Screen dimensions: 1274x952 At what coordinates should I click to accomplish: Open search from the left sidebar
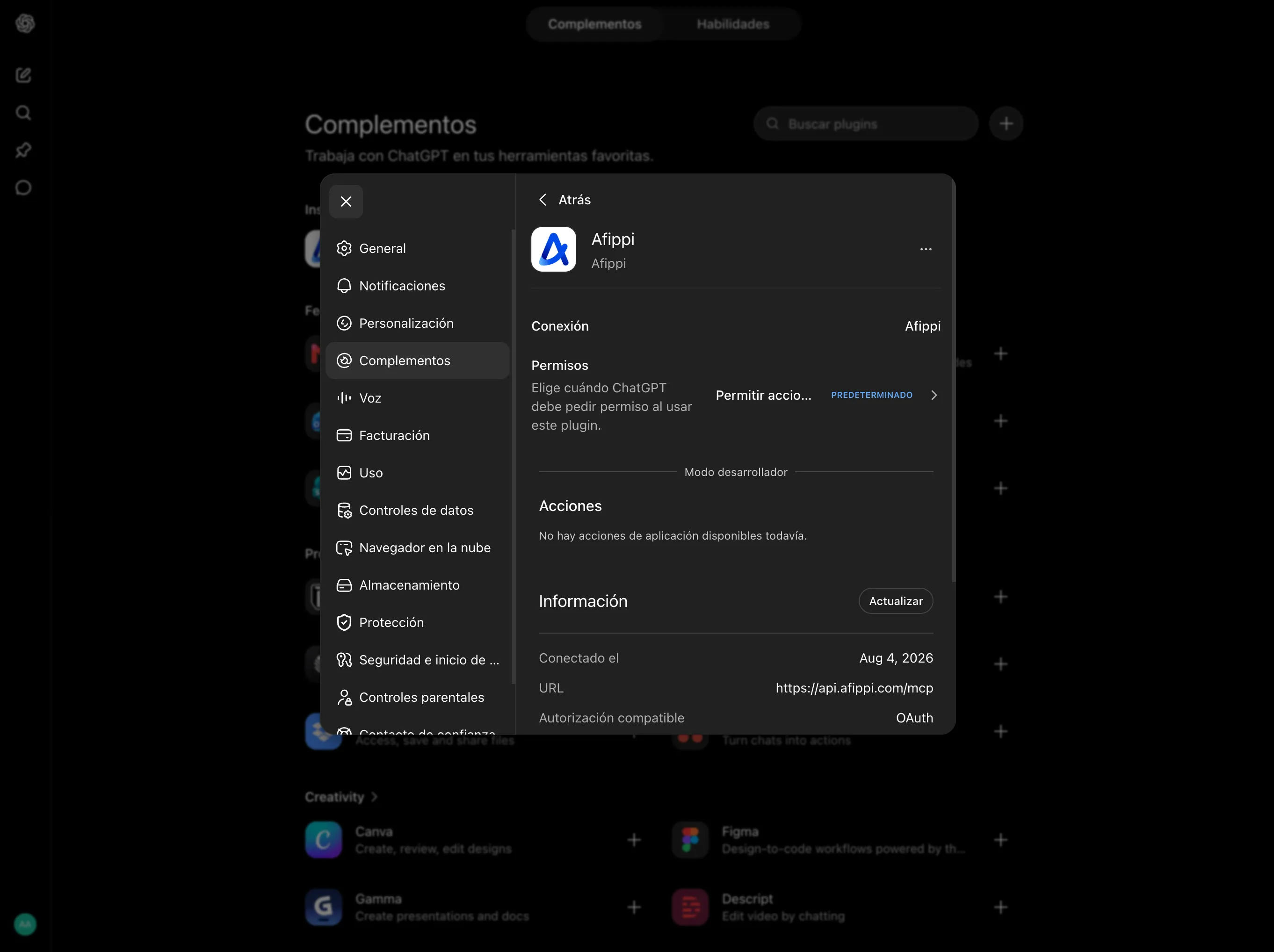(23, 112)
